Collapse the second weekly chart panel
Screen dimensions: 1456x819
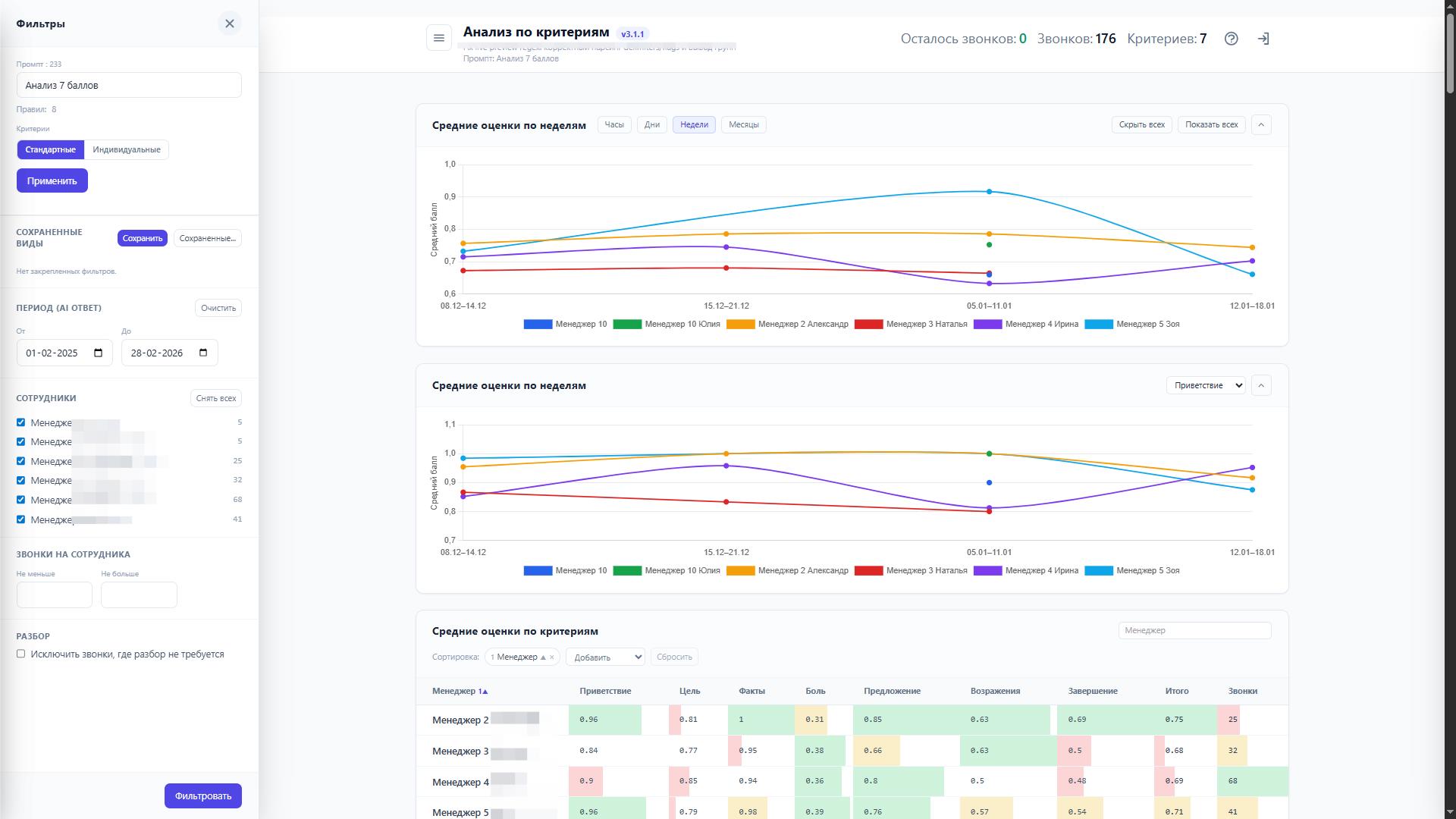(x=1261, y=385)
